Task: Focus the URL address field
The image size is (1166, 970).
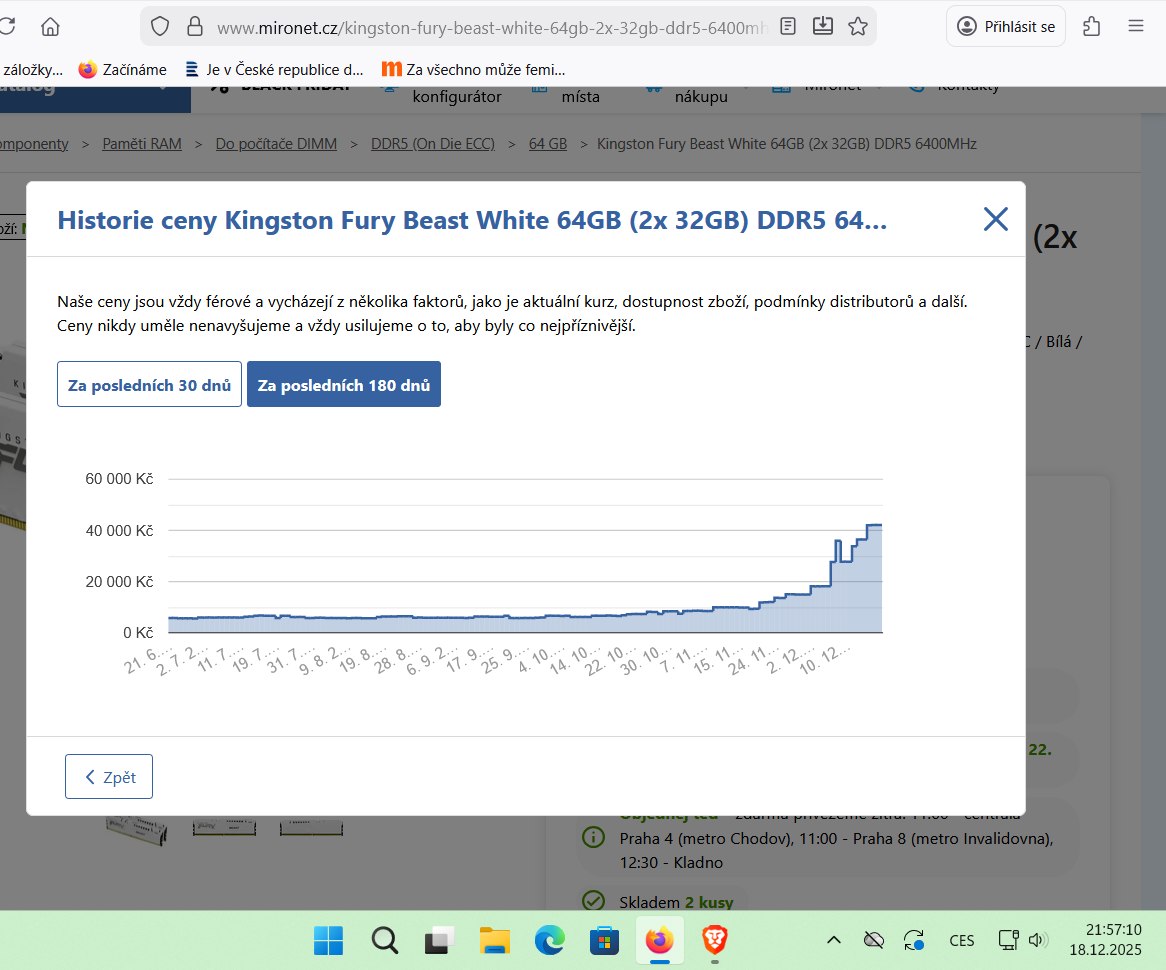Action: coord(480,27)
